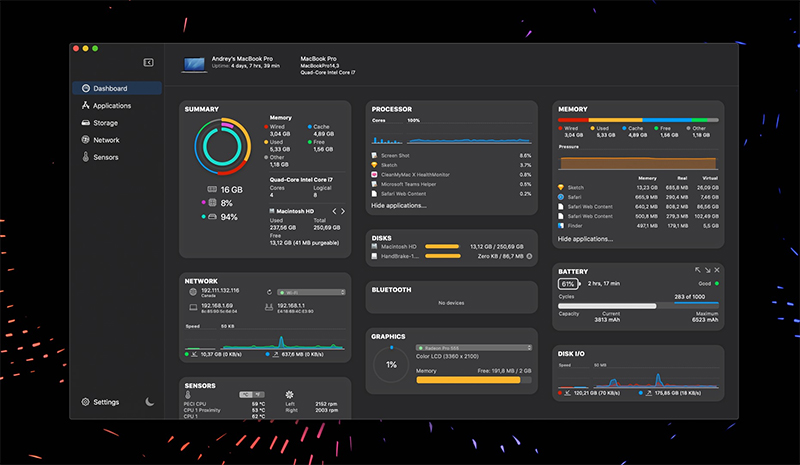Open the Radeon Pro 555 graphics dropdown
800x465 pixels.
coord(474,348)
